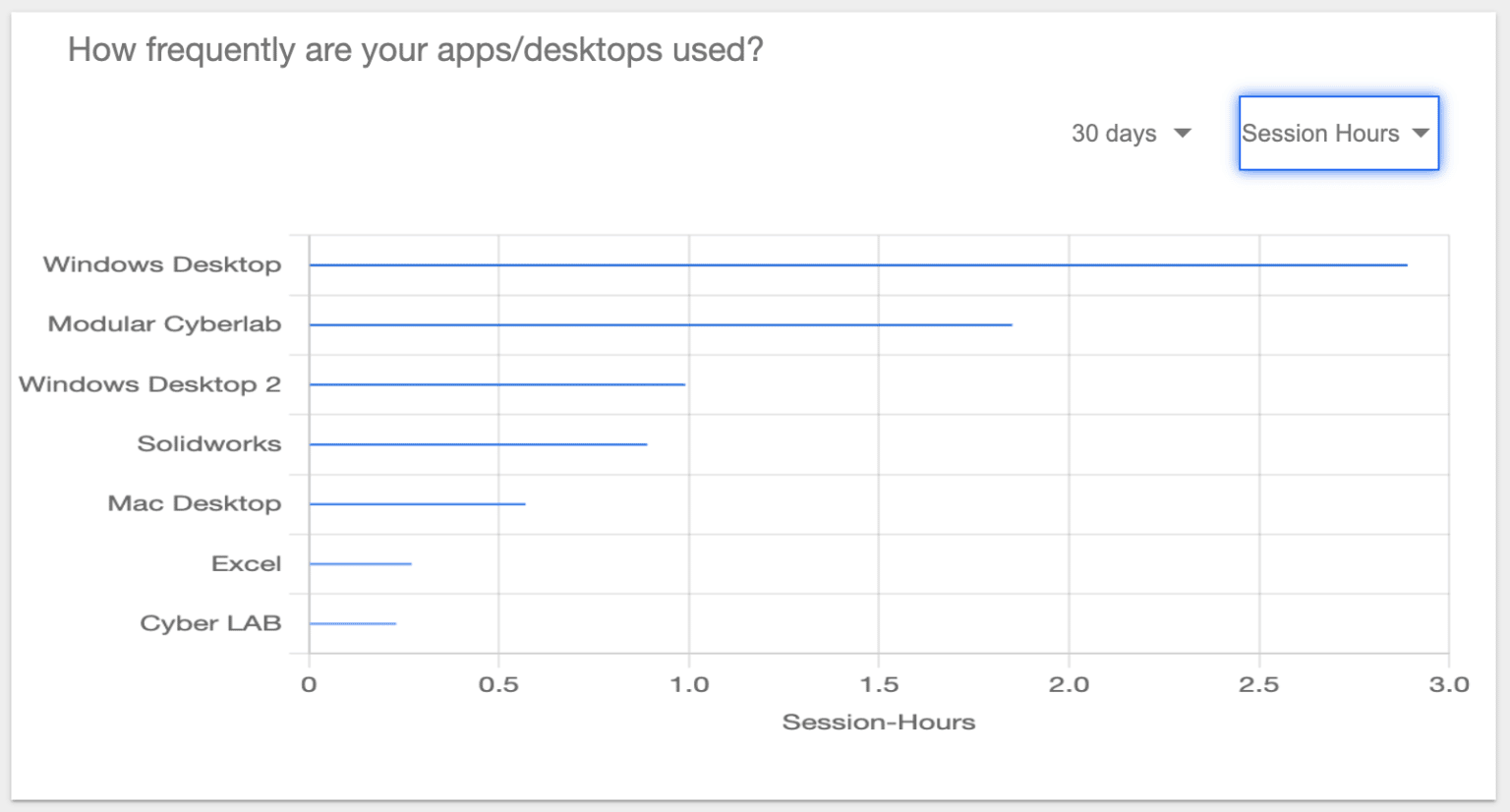Click the chart title about apps/desktops usage
Screen dimensions: 1510x812
point(415,50)
